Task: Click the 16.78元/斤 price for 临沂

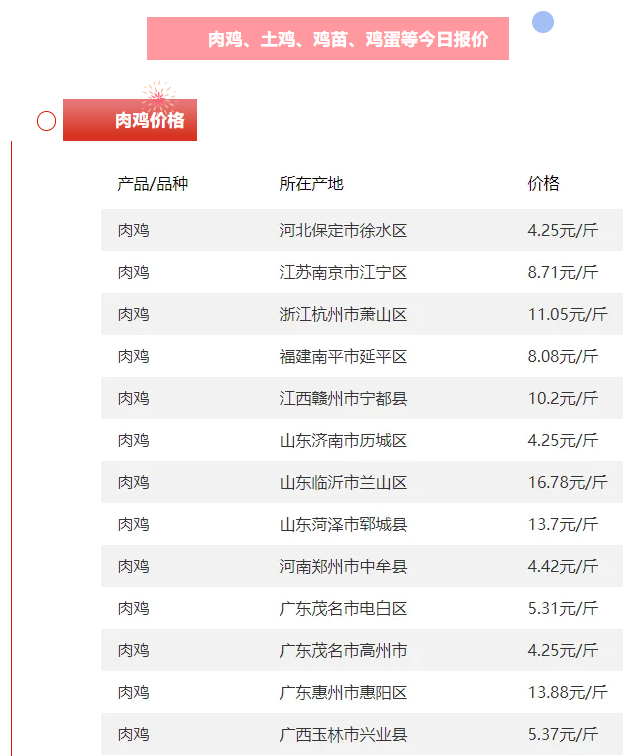Action: 567,483
